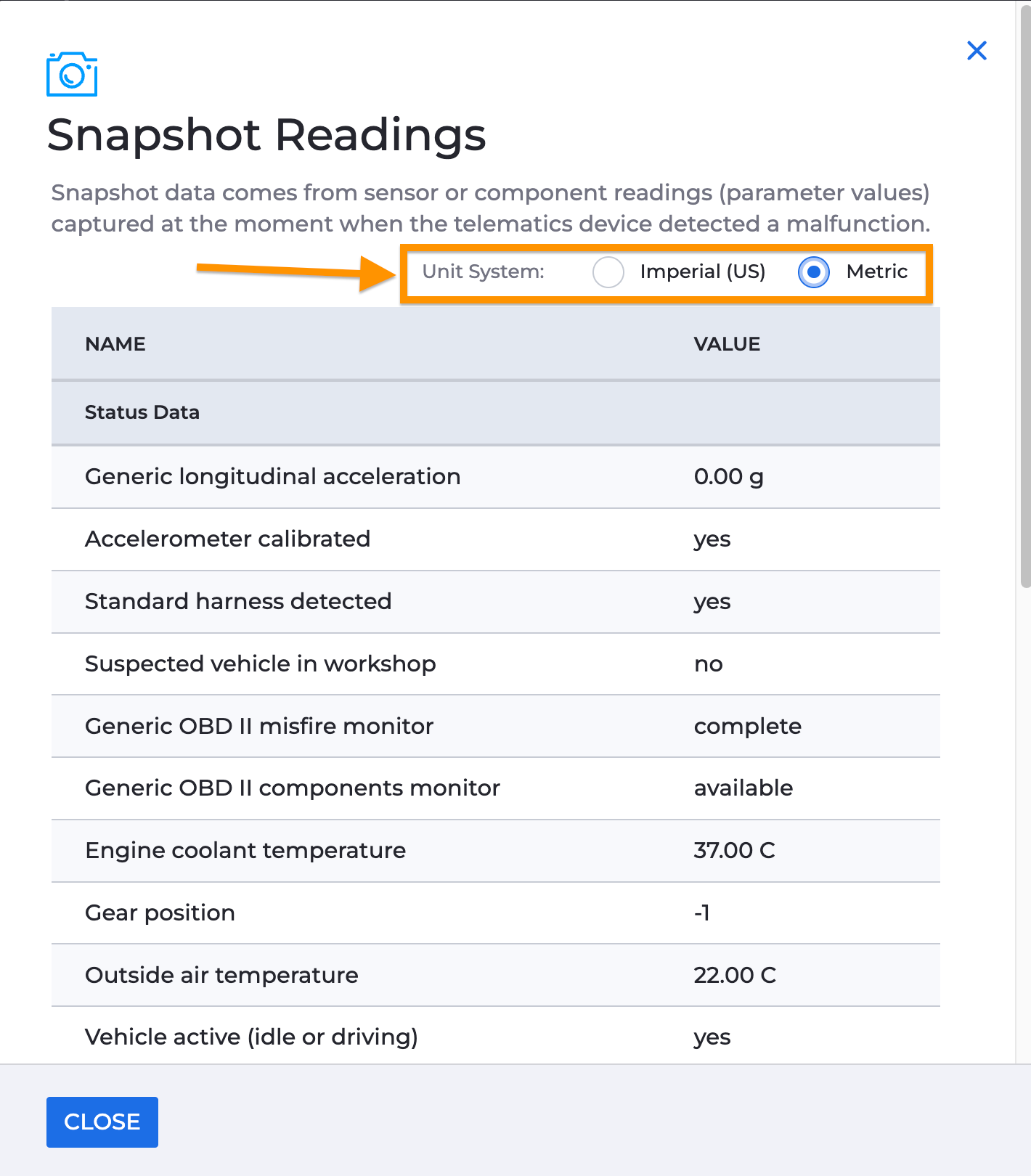Click the VALUE column header
1031x1176 pixels.
(727, 344)
